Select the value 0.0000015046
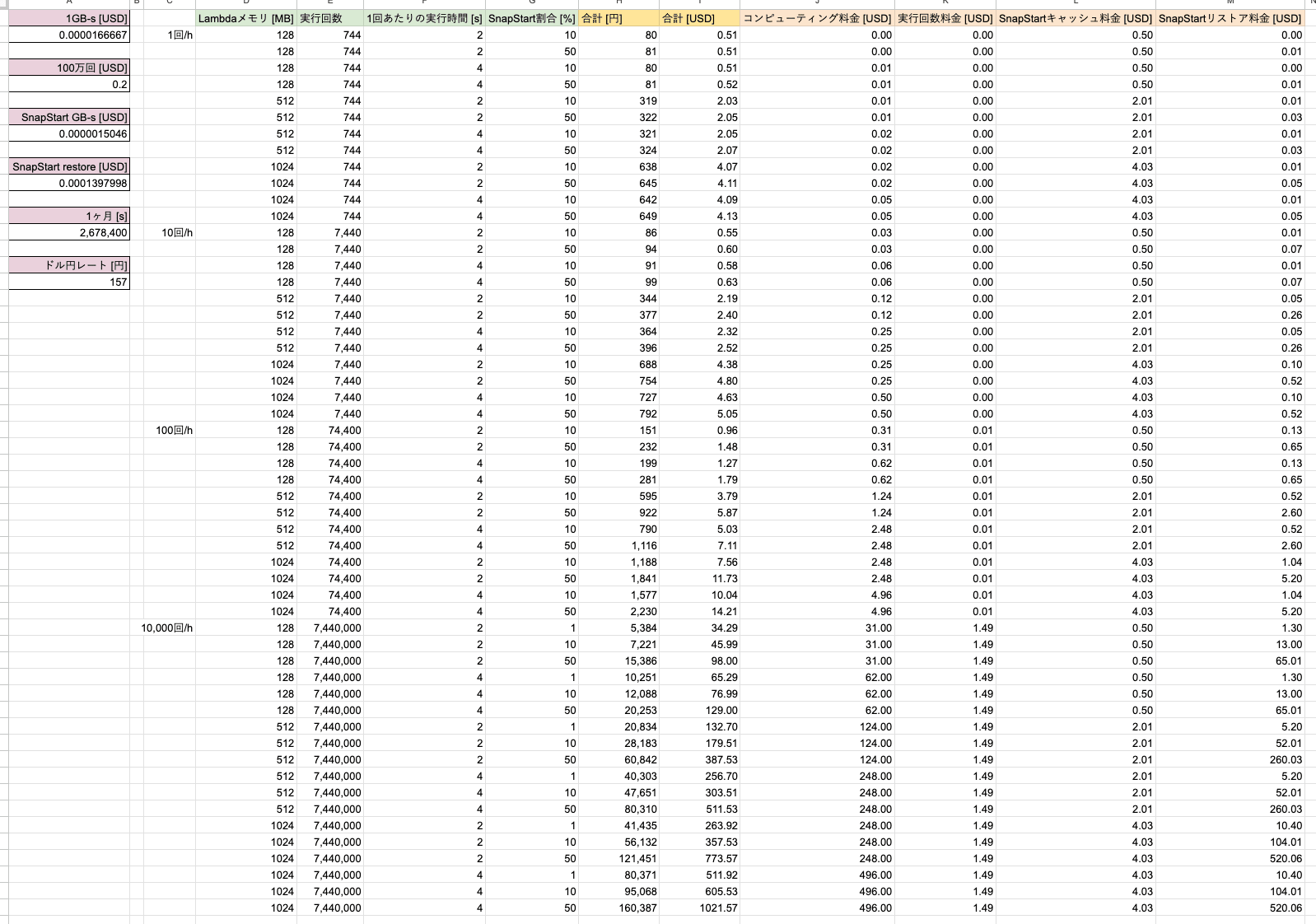Viewport: 1316px width, 924px height. pyautogui.click(x=69, y=133)
